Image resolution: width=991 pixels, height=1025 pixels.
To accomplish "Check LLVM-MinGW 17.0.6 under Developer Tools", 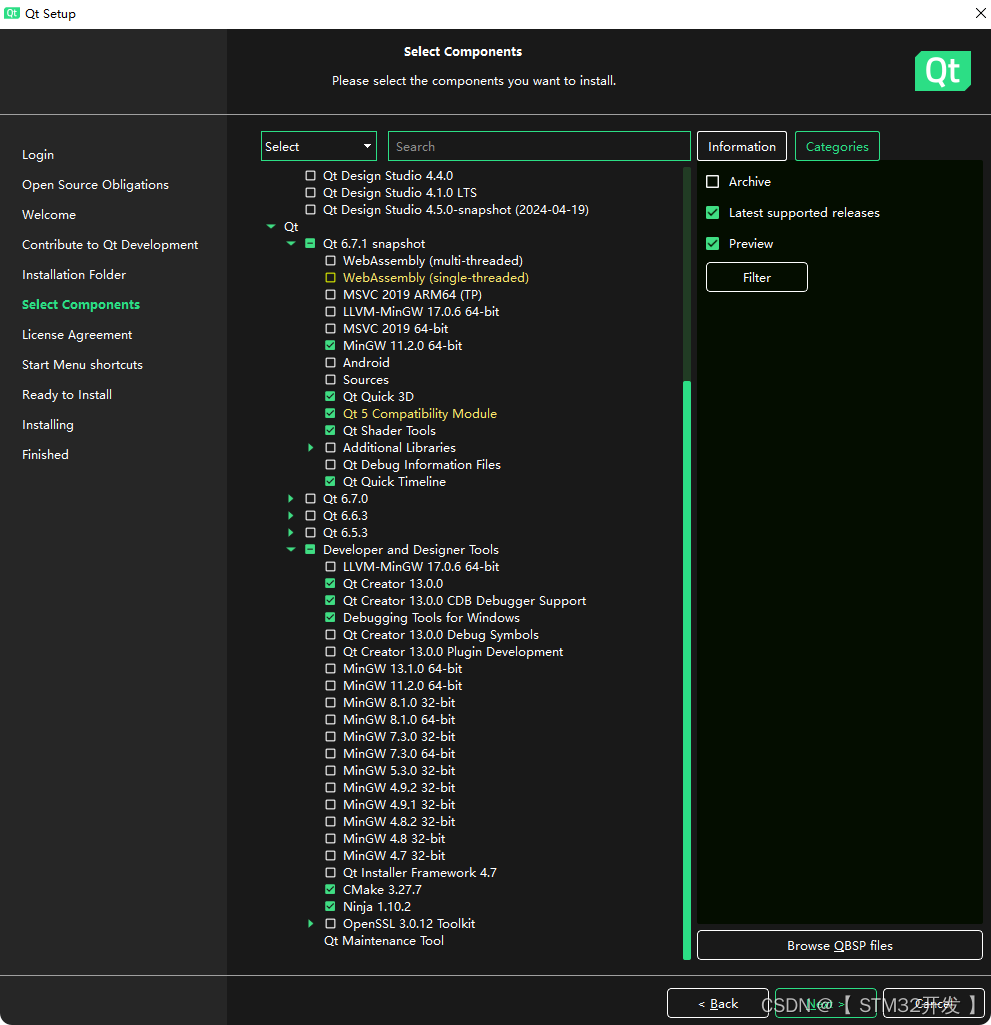I will (330, 567).
